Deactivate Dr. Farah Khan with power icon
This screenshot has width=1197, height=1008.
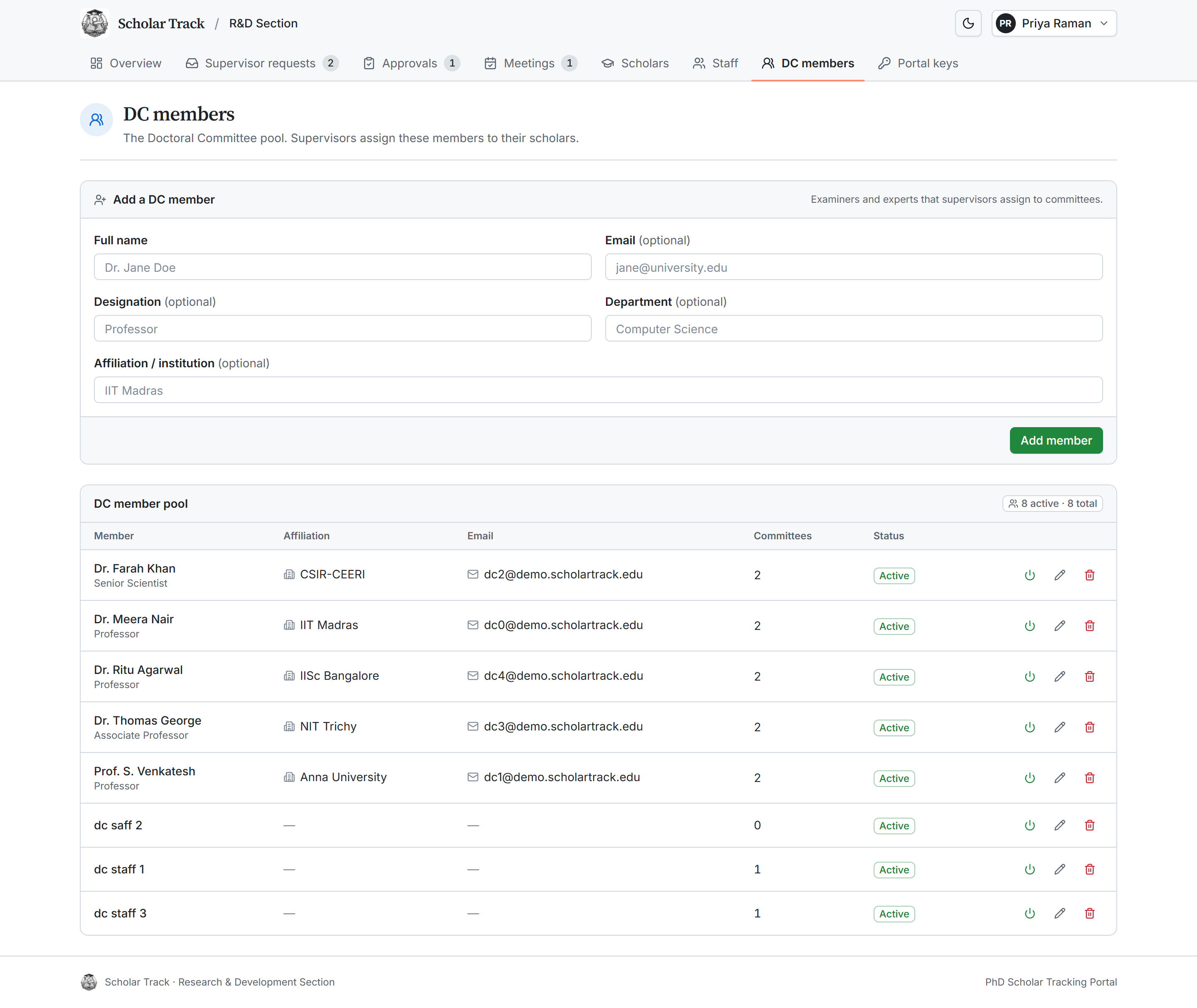(x=1030, y=575)
